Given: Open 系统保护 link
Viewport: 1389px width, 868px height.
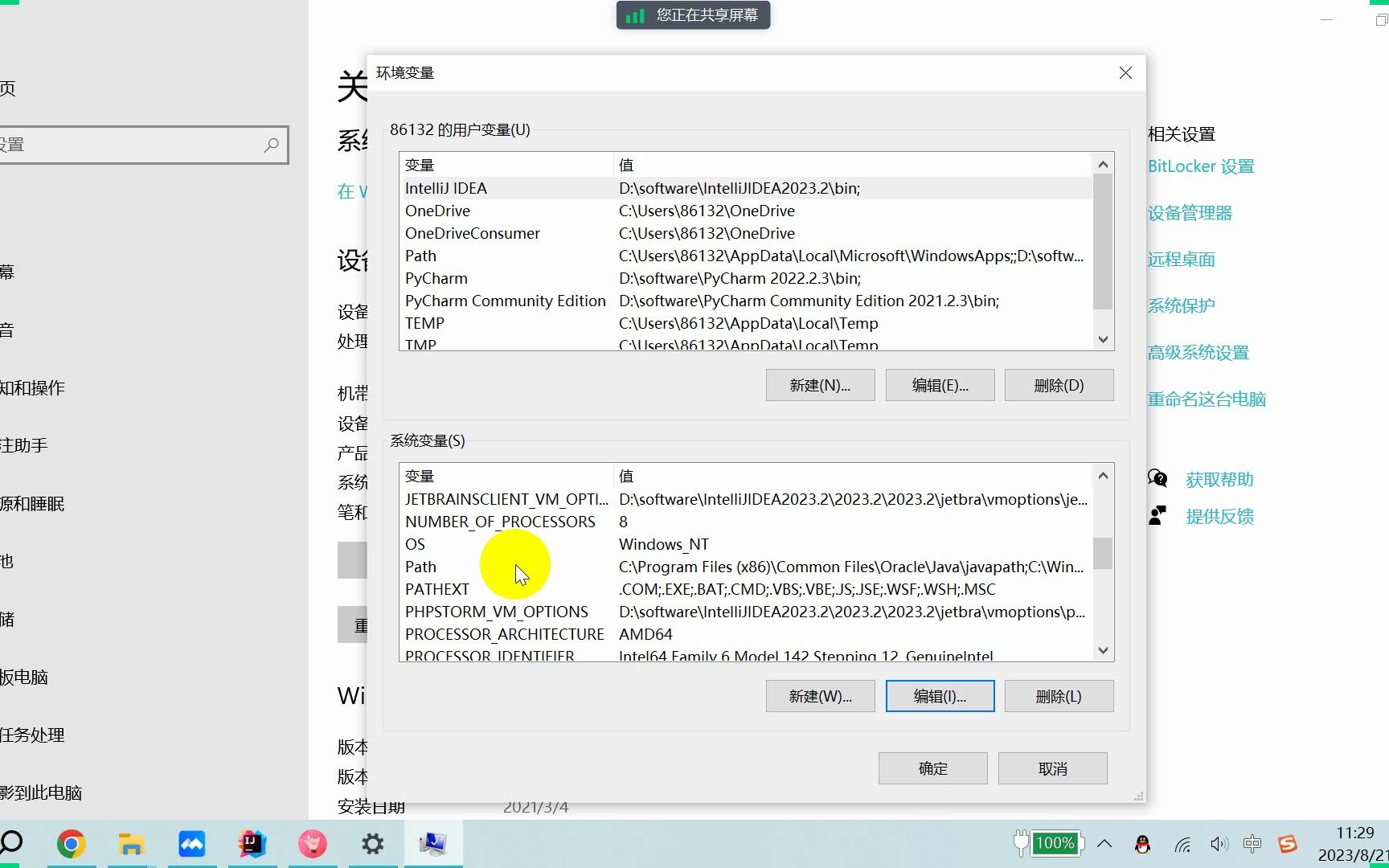Looking at the screenshot, I should [1181, 305].
